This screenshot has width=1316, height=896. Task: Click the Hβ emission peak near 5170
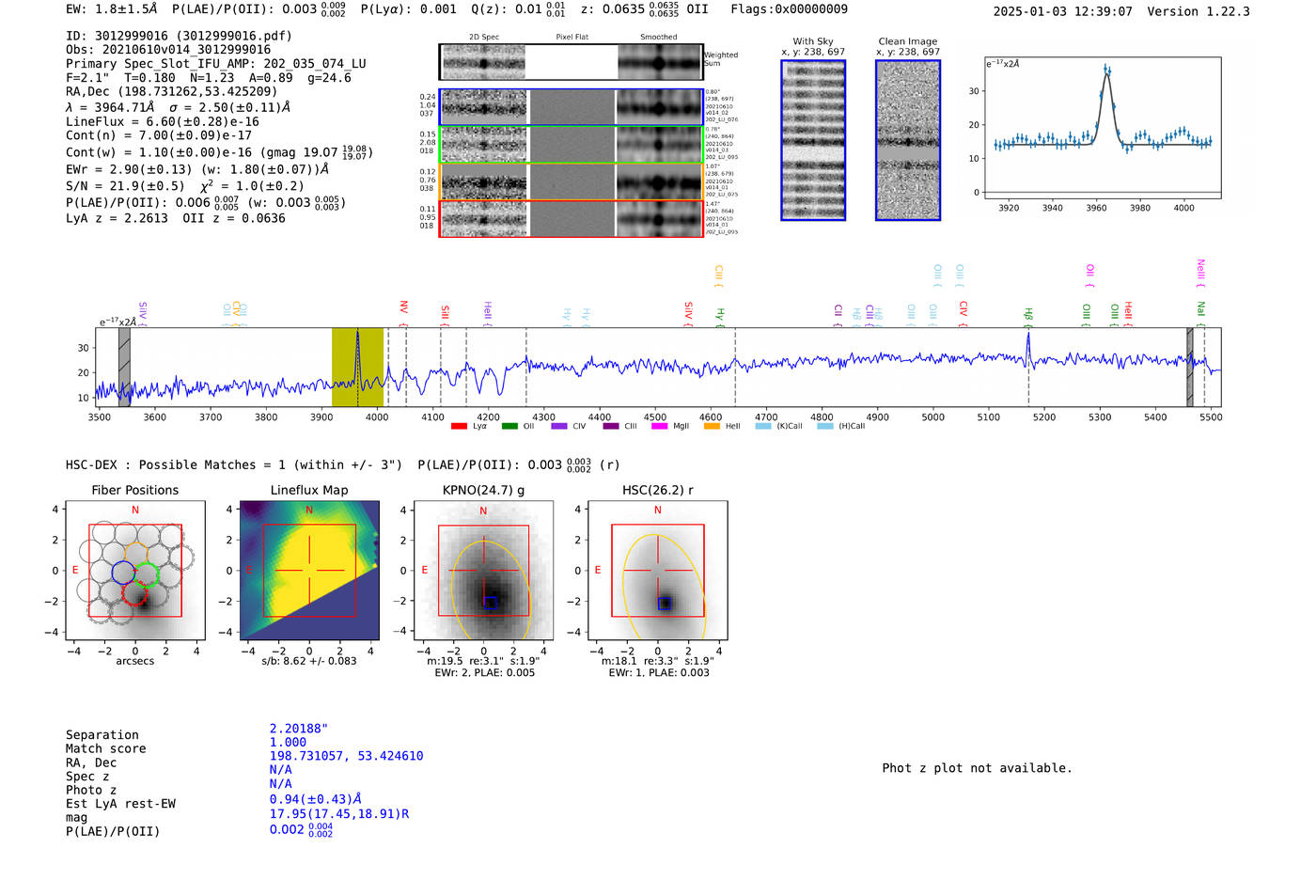pyautogui.click(x=1028, y=346)
